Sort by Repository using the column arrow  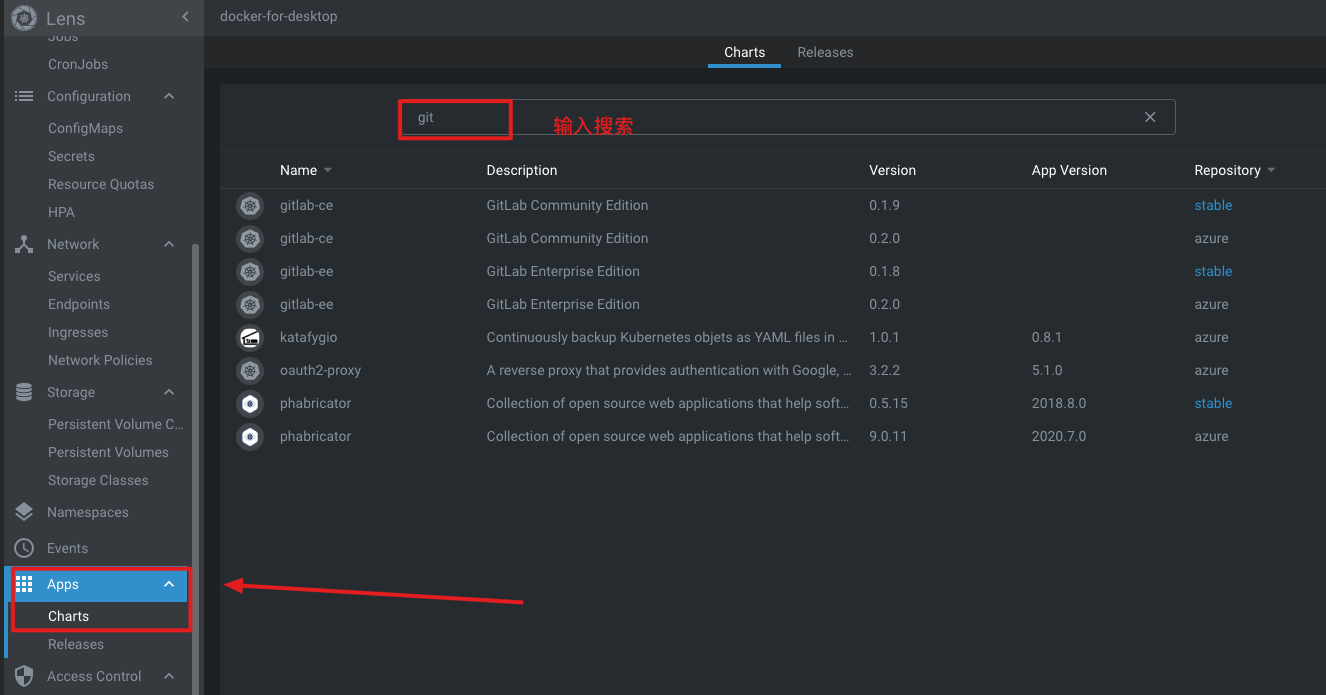click(x=1271, y=171)
